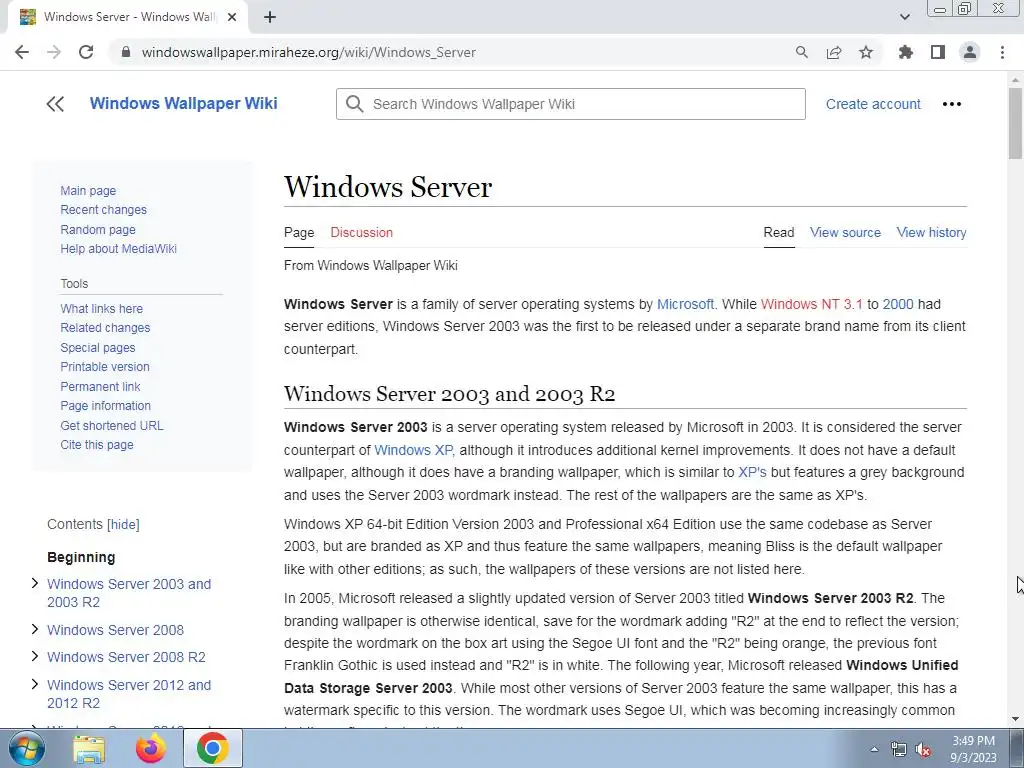The image size is (1024, 768).
Task: Click Cite this page
Action: point(97,445)
